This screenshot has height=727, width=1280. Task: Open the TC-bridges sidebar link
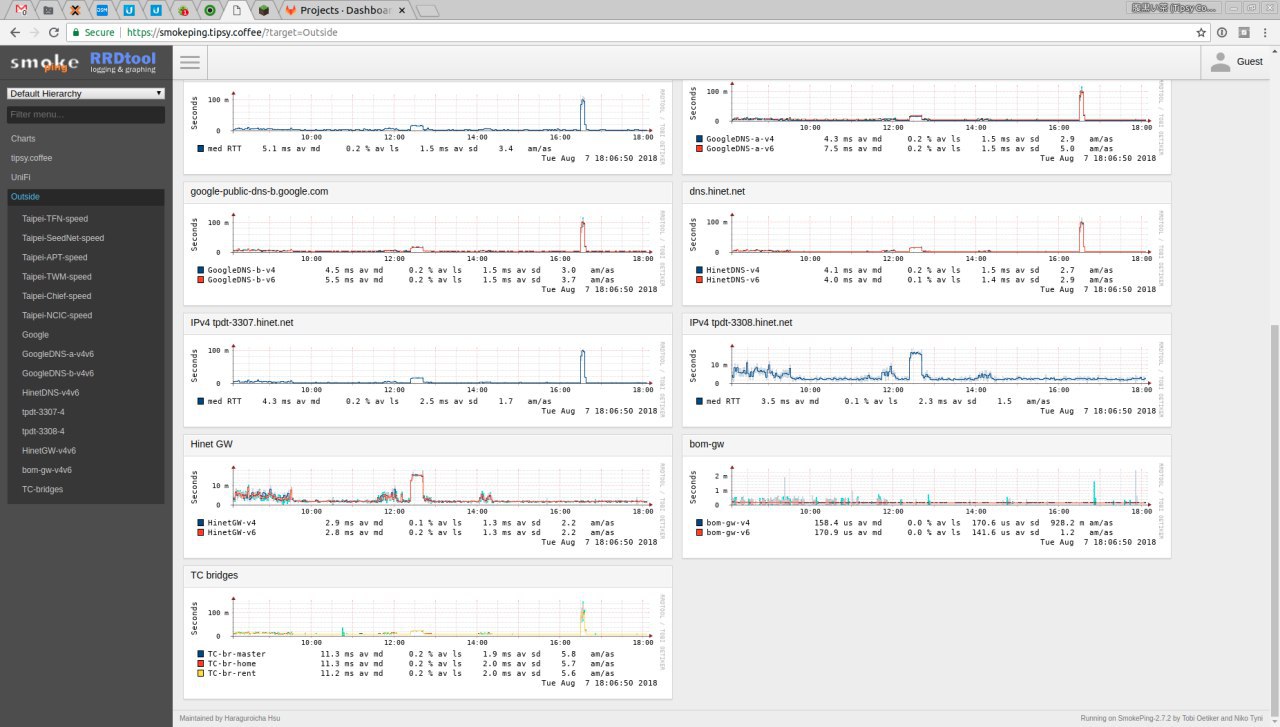pyautogui.click(x=43, y=489)
